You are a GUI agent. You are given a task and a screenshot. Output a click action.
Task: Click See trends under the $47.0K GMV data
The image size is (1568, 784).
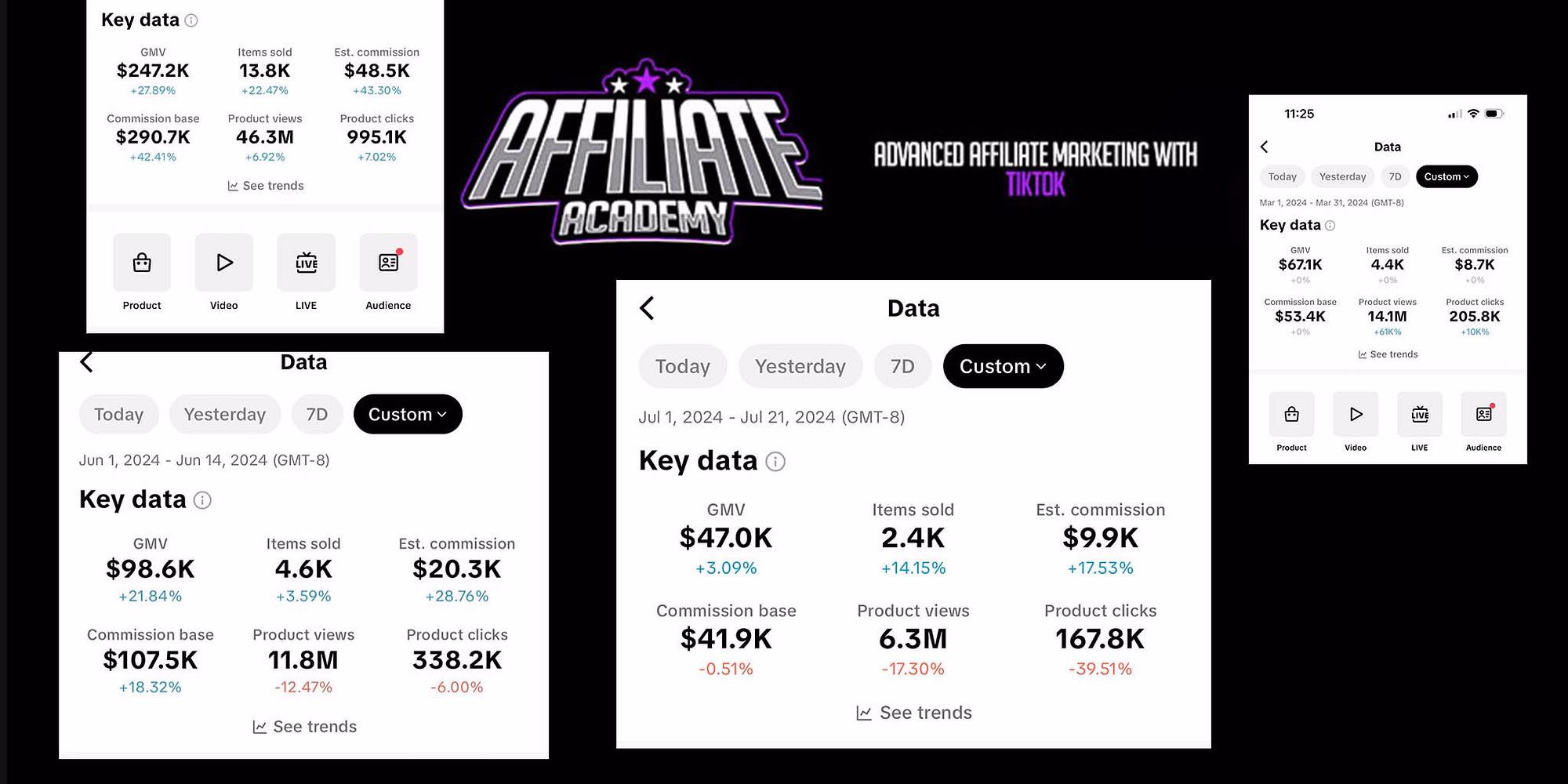tap(914, 713)
